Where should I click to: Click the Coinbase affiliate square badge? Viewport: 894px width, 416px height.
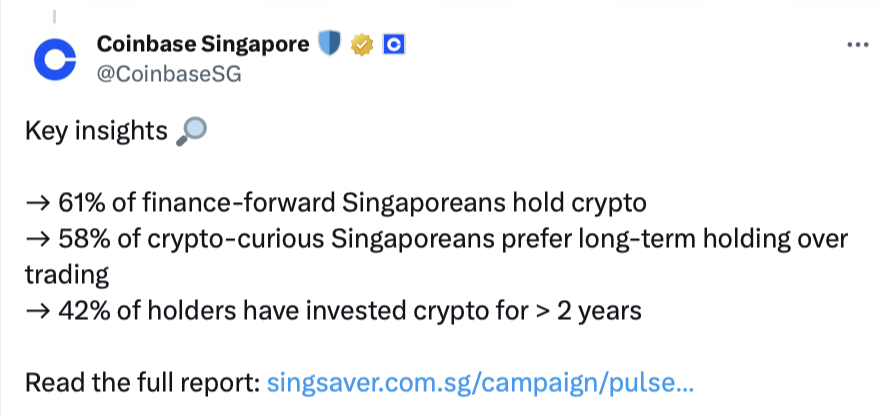(x=392, y=45)
